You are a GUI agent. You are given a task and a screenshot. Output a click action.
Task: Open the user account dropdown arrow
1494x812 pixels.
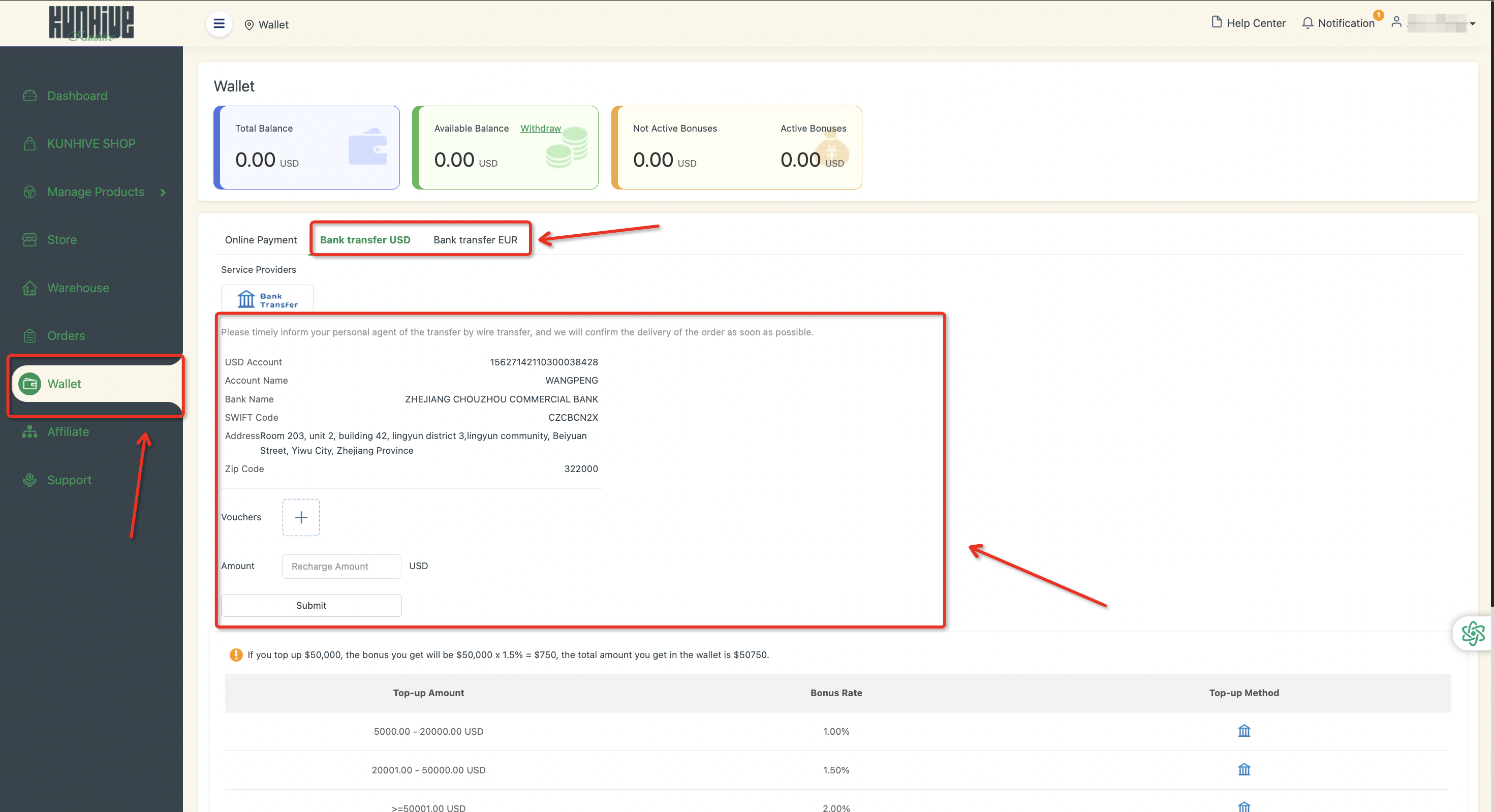(x=1472, y=24)
